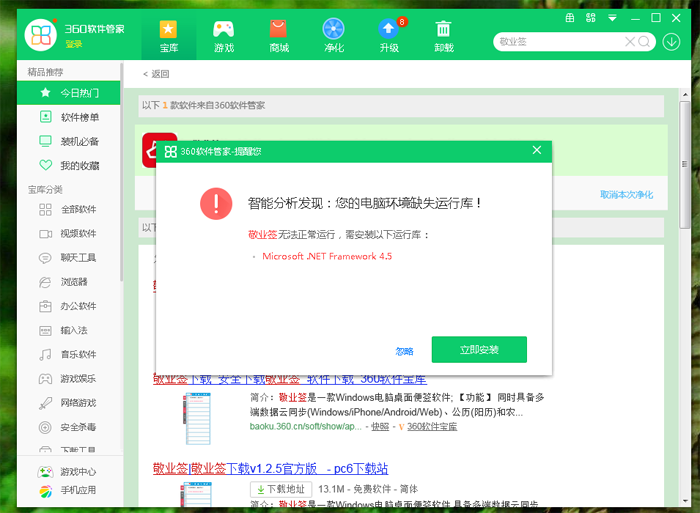Close the 360软件管家-提醒您 dialog
700x513 pixels.
[537, 150]
